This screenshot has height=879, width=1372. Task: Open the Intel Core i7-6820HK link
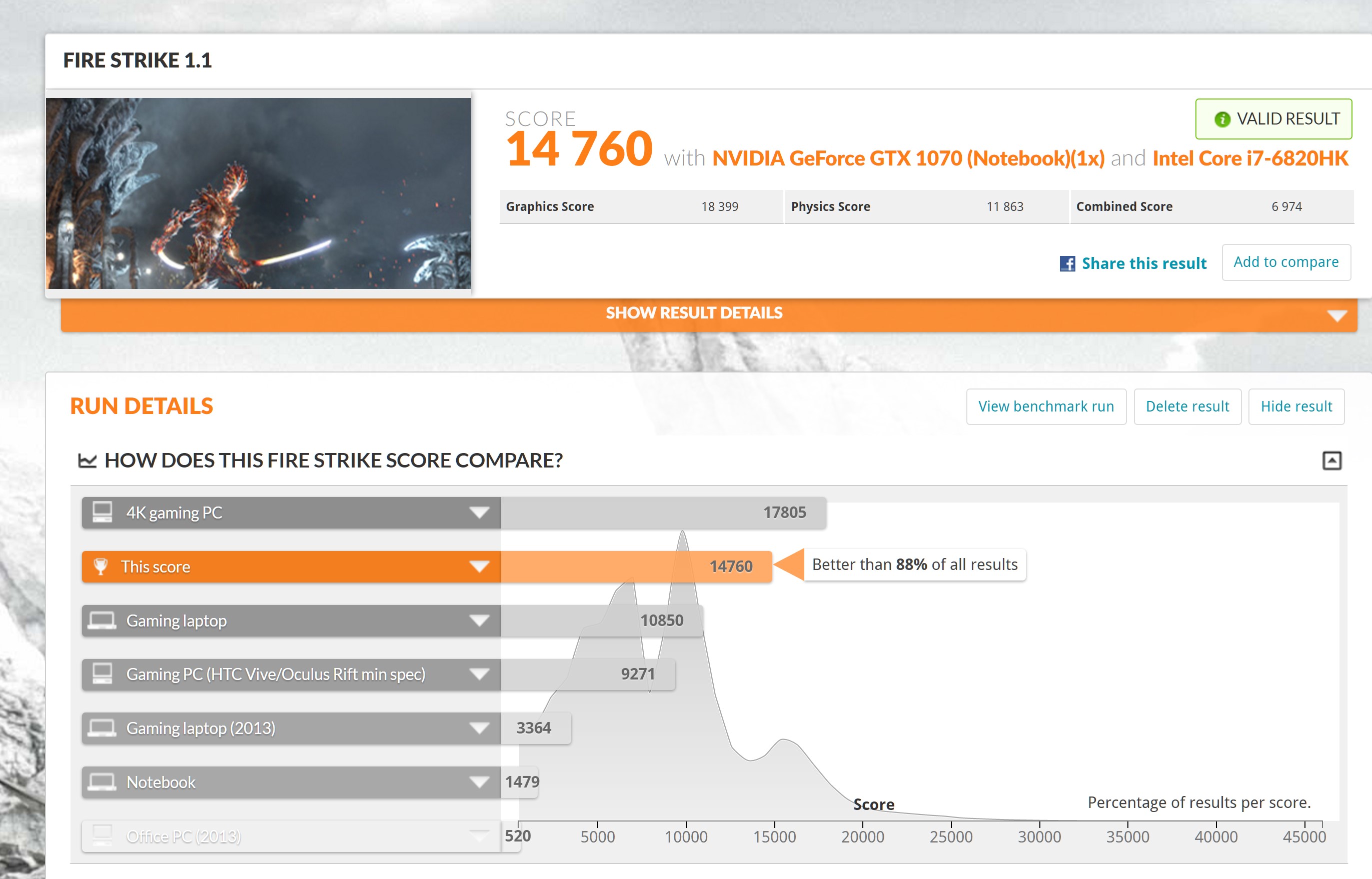pos(1250,158)
